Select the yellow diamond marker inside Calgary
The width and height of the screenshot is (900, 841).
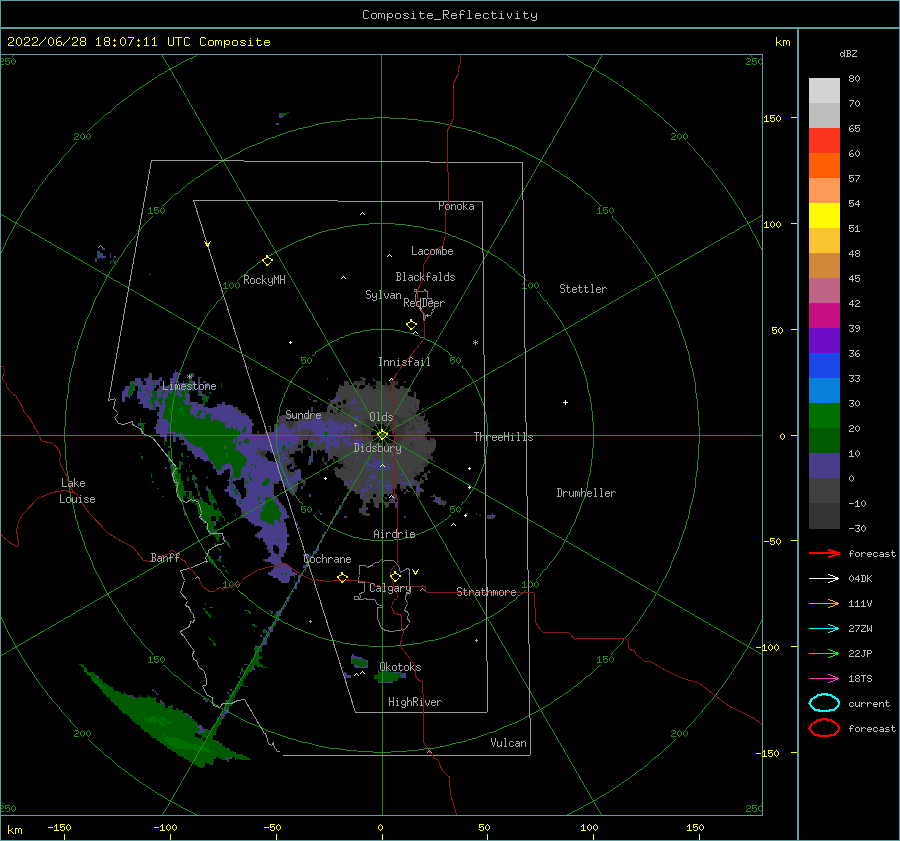(x=395, y=576)
